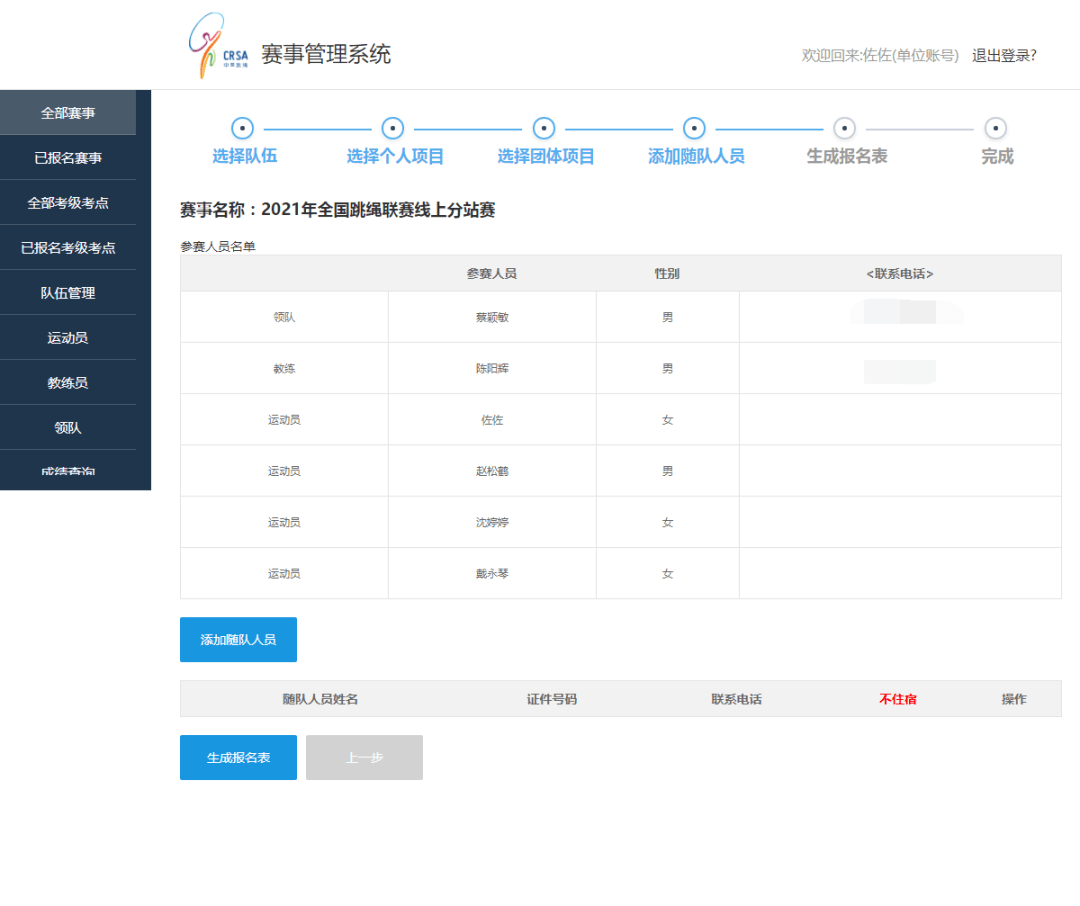1080x906 pixels.
Task: Click the 选择团体项目 step label
Action: (x=546, y=156)
